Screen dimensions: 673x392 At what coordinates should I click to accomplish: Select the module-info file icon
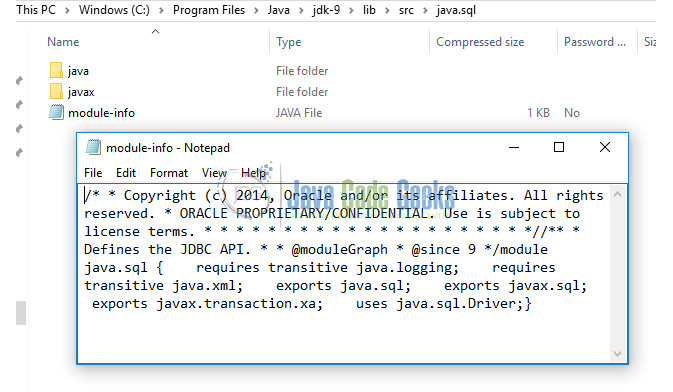click(x=56, y=112)
